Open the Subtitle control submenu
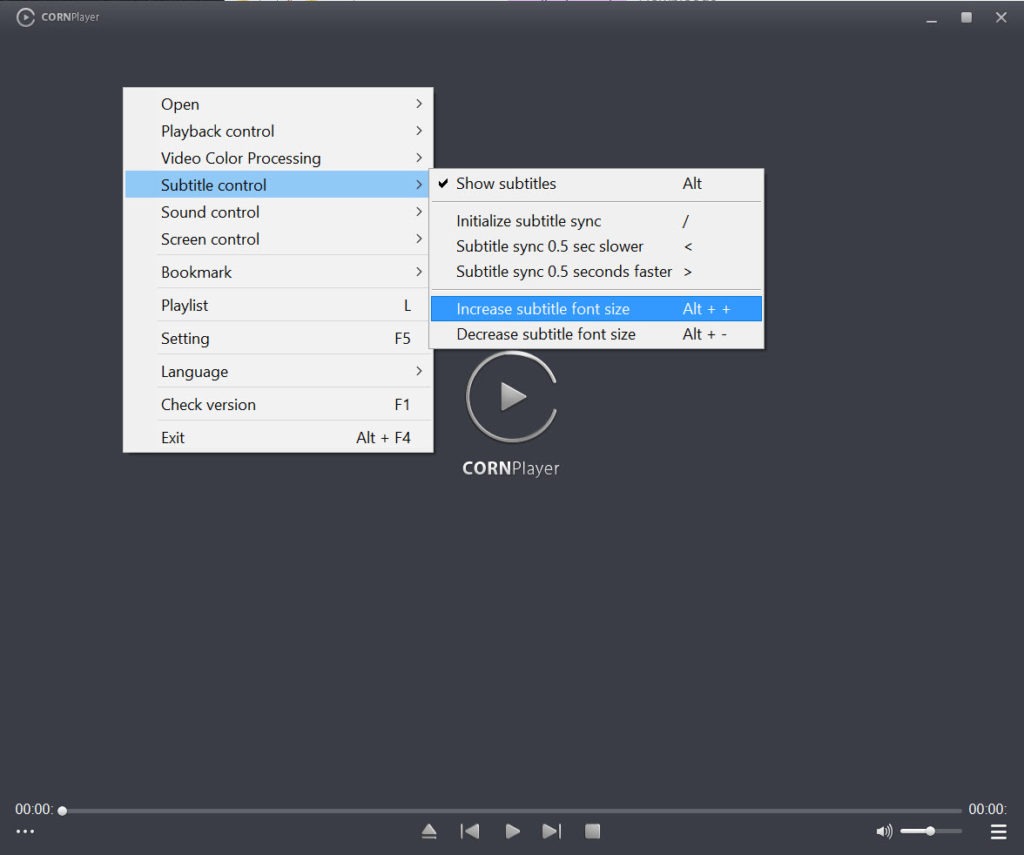 pyautogui.click(x=278, y=185)
